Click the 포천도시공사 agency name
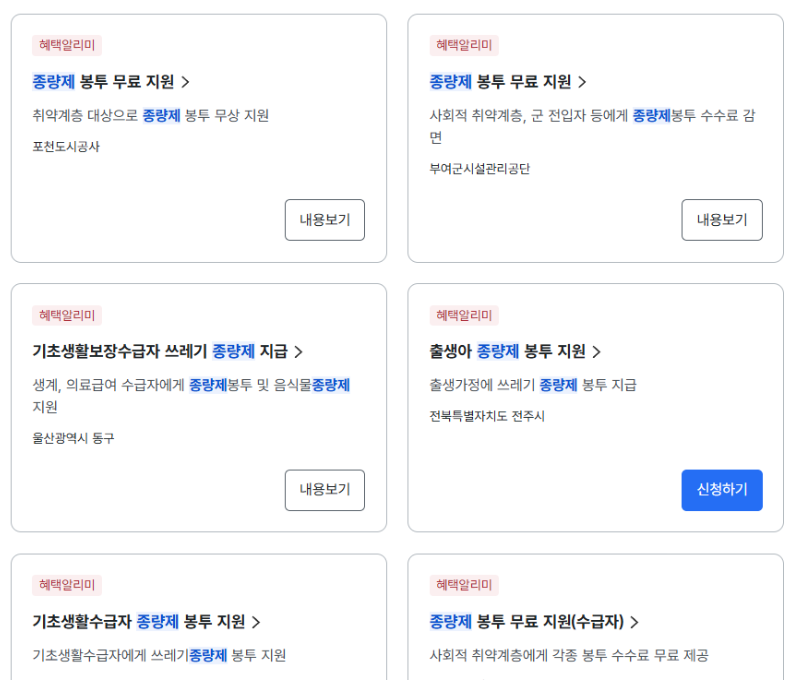The height and width of the screenshot is (681, 787). tap(66, 147)
